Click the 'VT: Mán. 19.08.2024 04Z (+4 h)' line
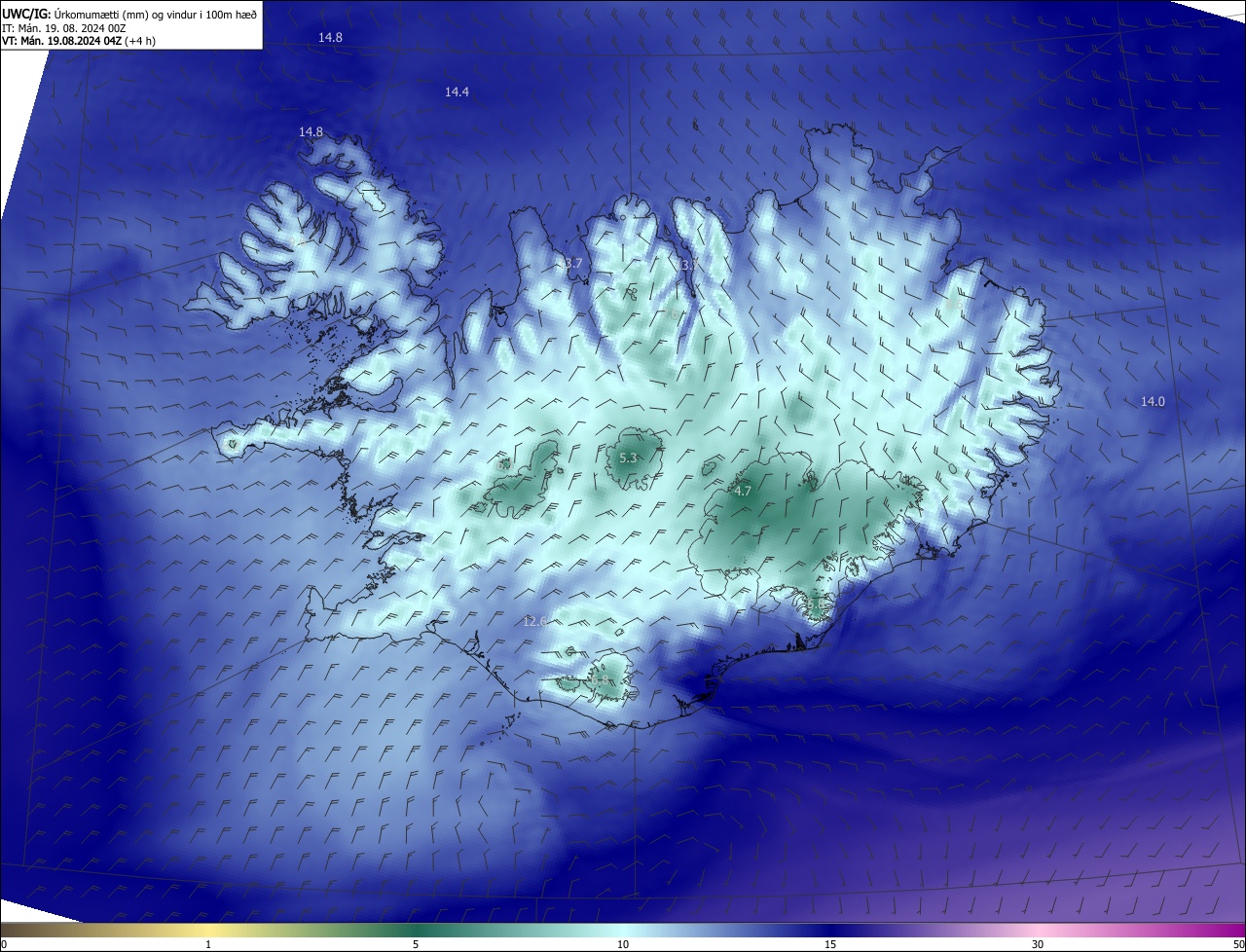The image size is (1246, 952). pyautogui.click(x=79, y=41)
